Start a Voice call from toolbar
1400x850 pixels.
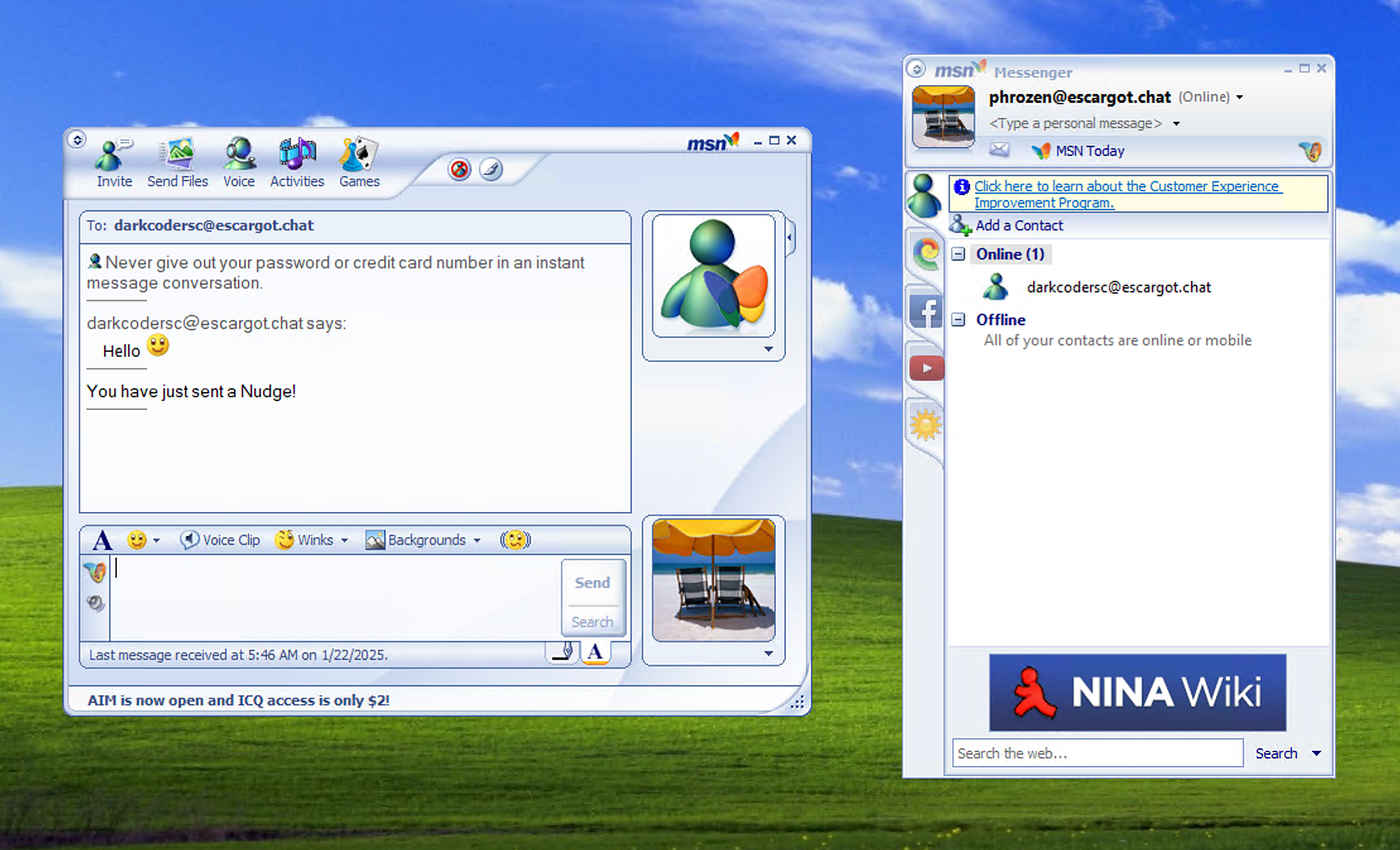coord(239,163)
